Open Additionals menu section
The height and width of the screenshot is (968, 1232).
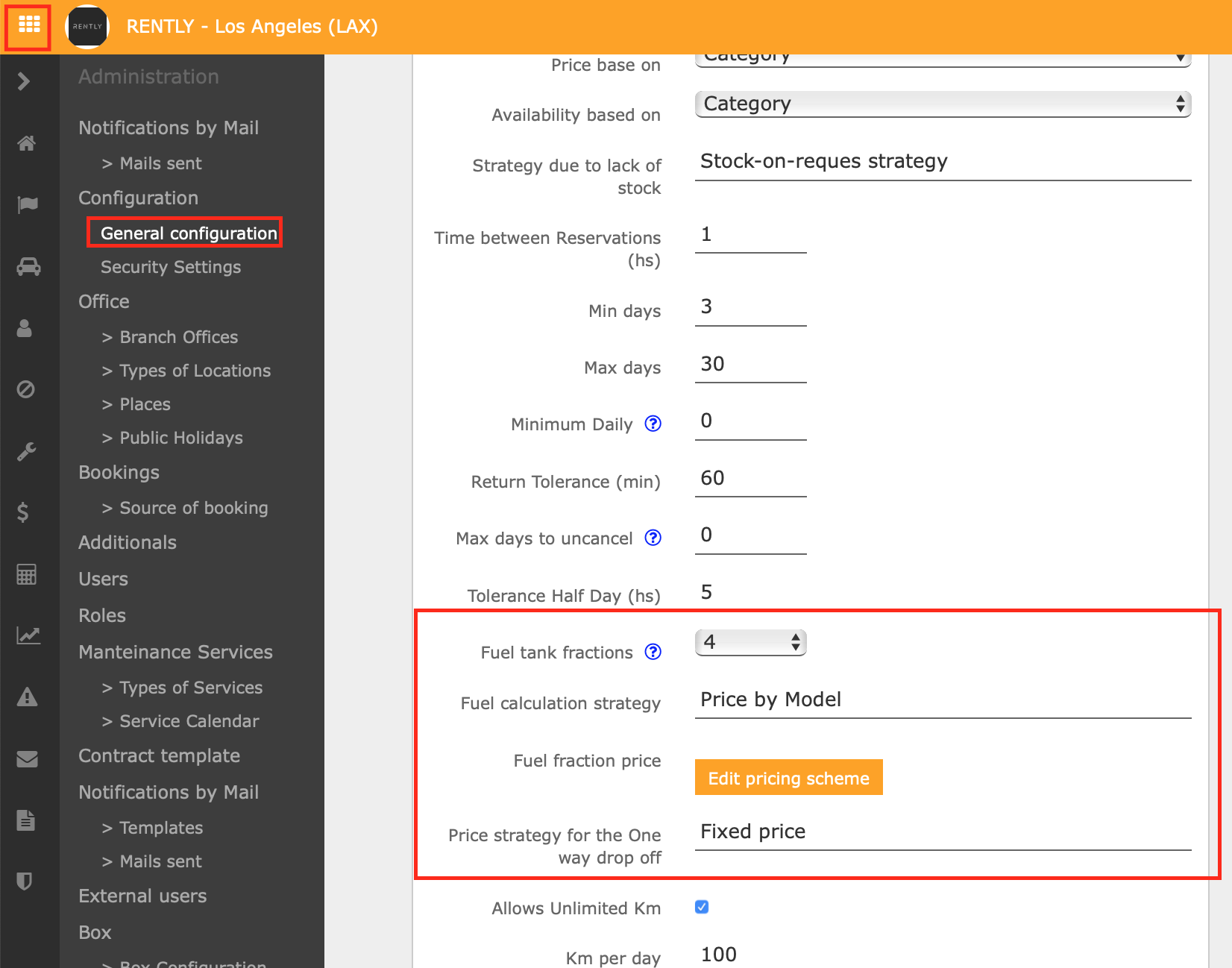point(128,542)
